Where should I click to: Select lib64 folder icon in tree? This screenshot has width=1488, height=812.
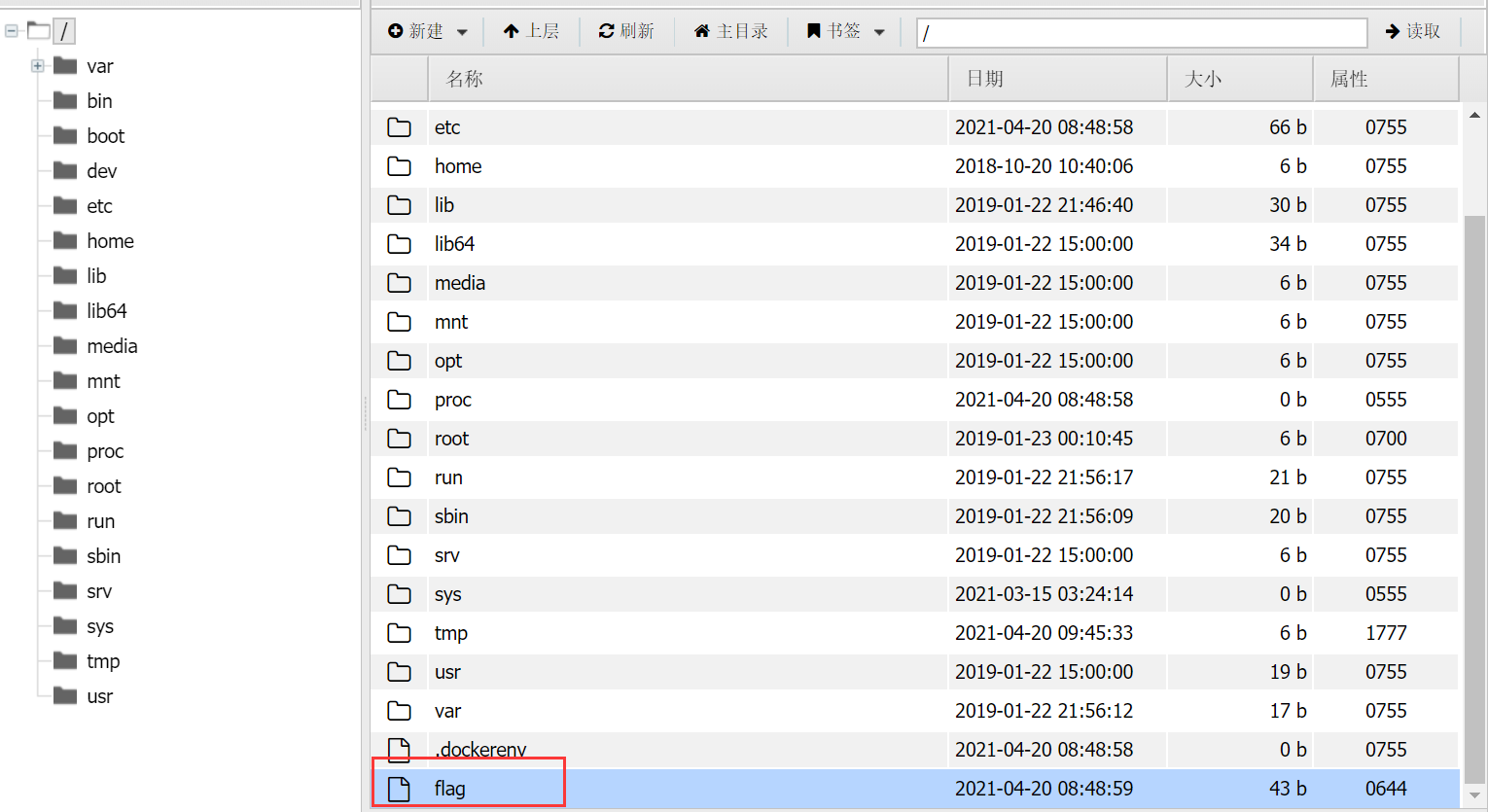coord(65,310)
